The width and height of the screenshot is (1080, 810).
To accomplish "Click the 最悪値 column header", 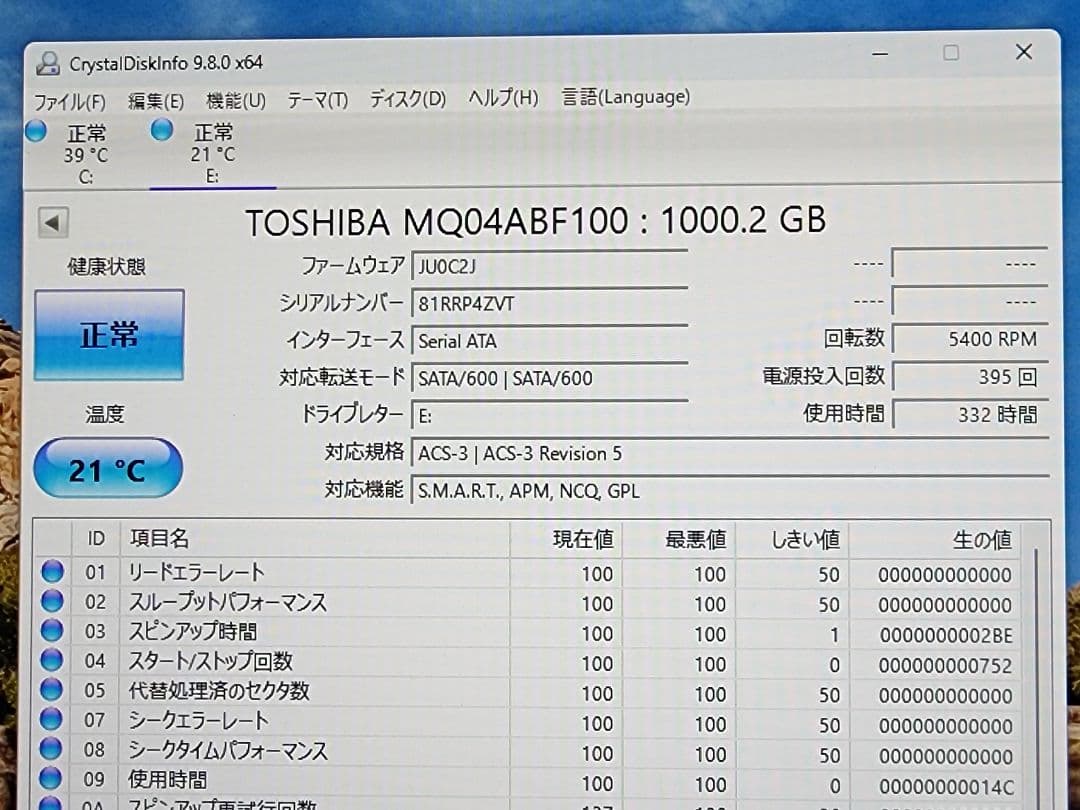I will (x=678, y=539).
